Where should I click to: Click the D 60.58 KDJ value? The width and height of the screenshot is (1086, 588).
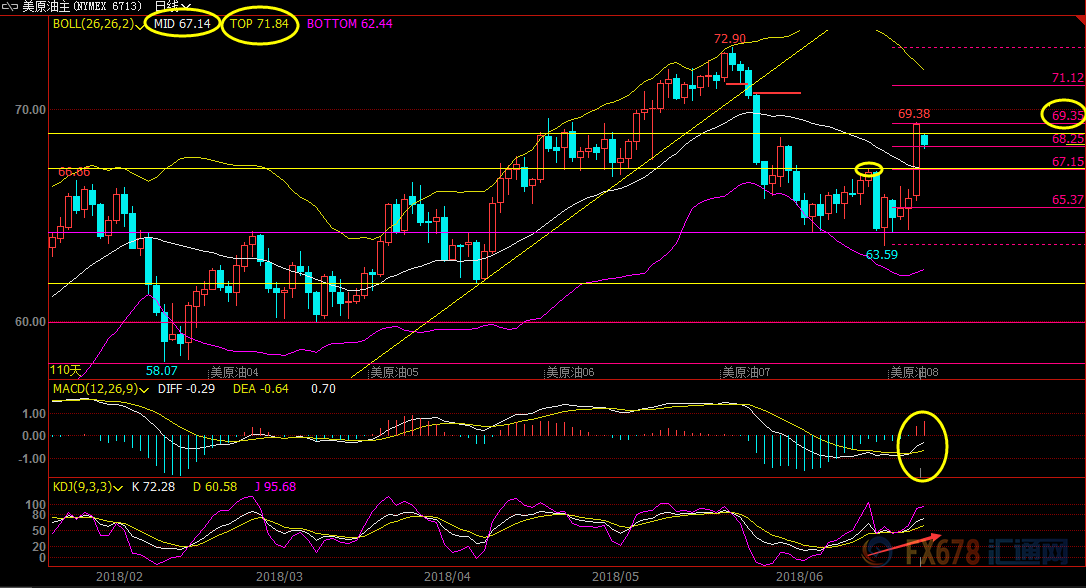click(x=215, y=487)
